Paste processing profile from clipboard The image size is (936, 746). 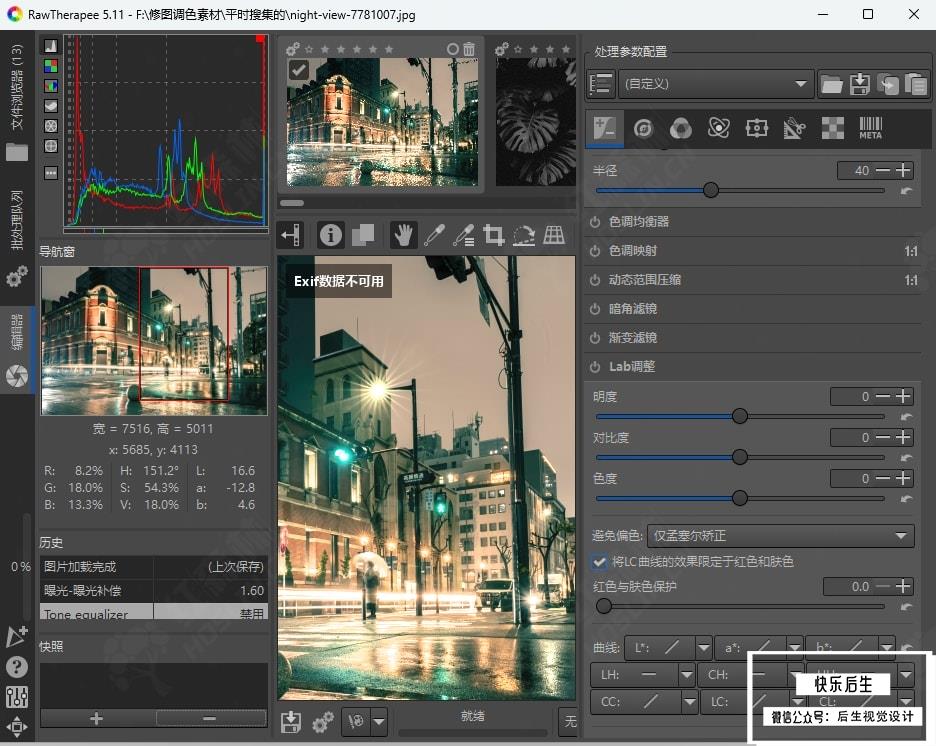[916, 84]
